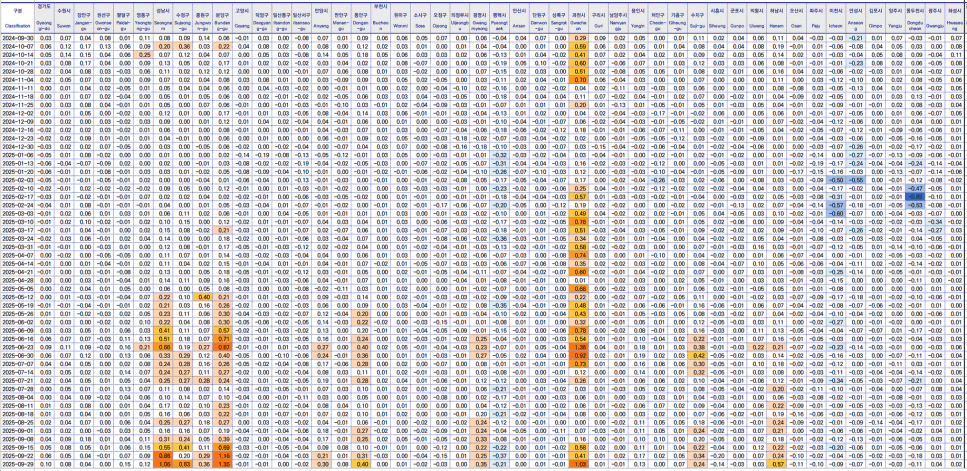Click the 2025-09-29 date row label
Image resolution: width=967 pixels, height=471 pixels.
pyautogui.click(x=18, y=464)
